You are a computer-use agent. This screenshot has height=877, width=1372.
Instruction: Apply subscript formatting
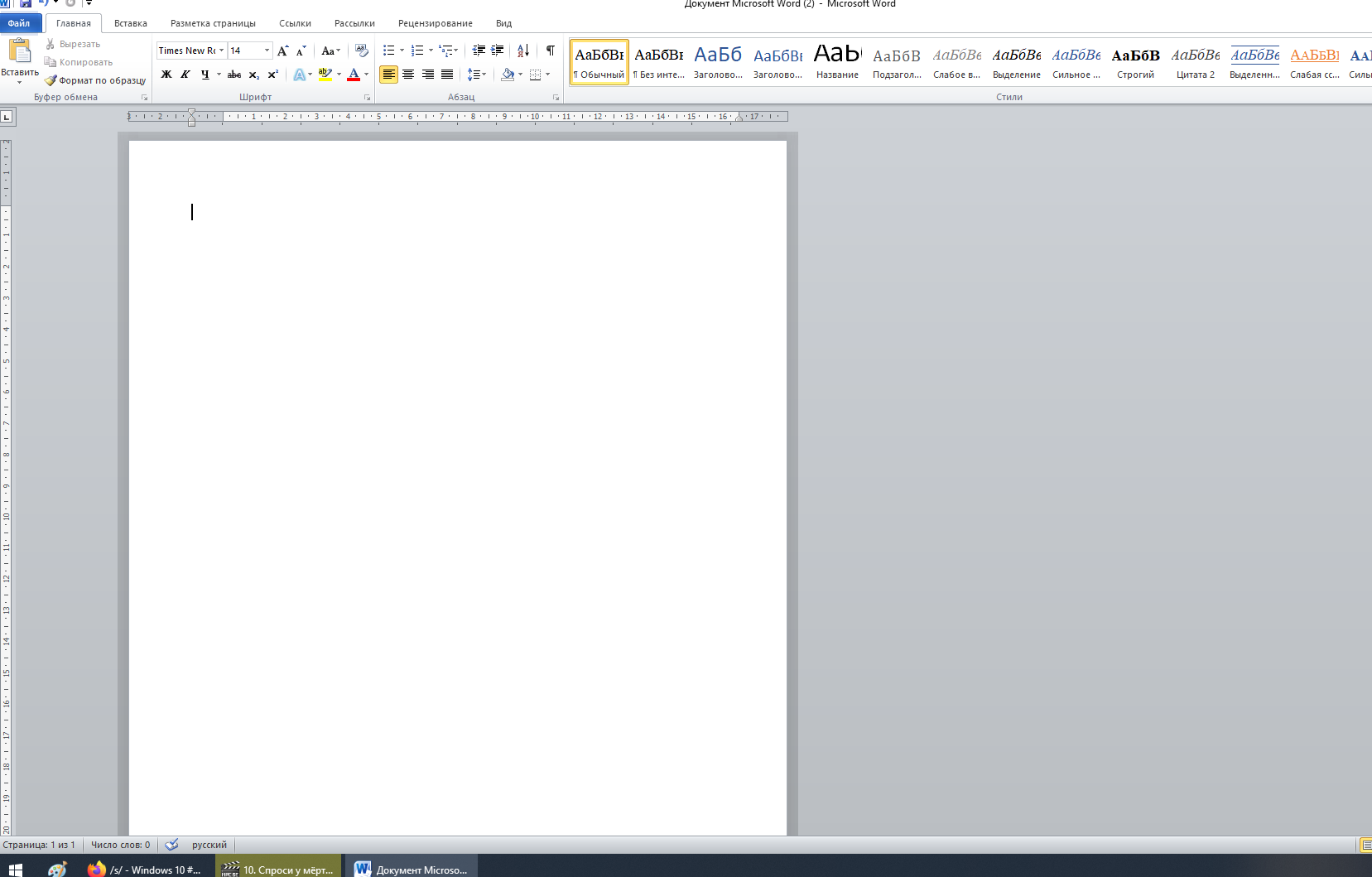pyautogui.click(x=254, y=75)
